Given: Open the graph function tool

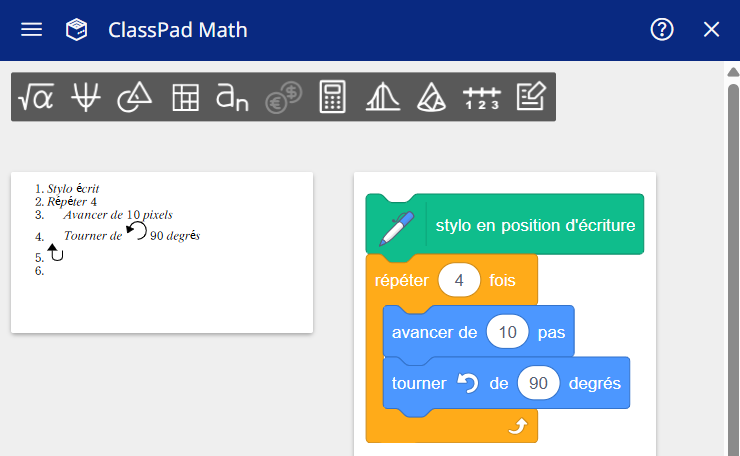Looking at the screenshot, I should pyautogui.click(x=86, y=97).
